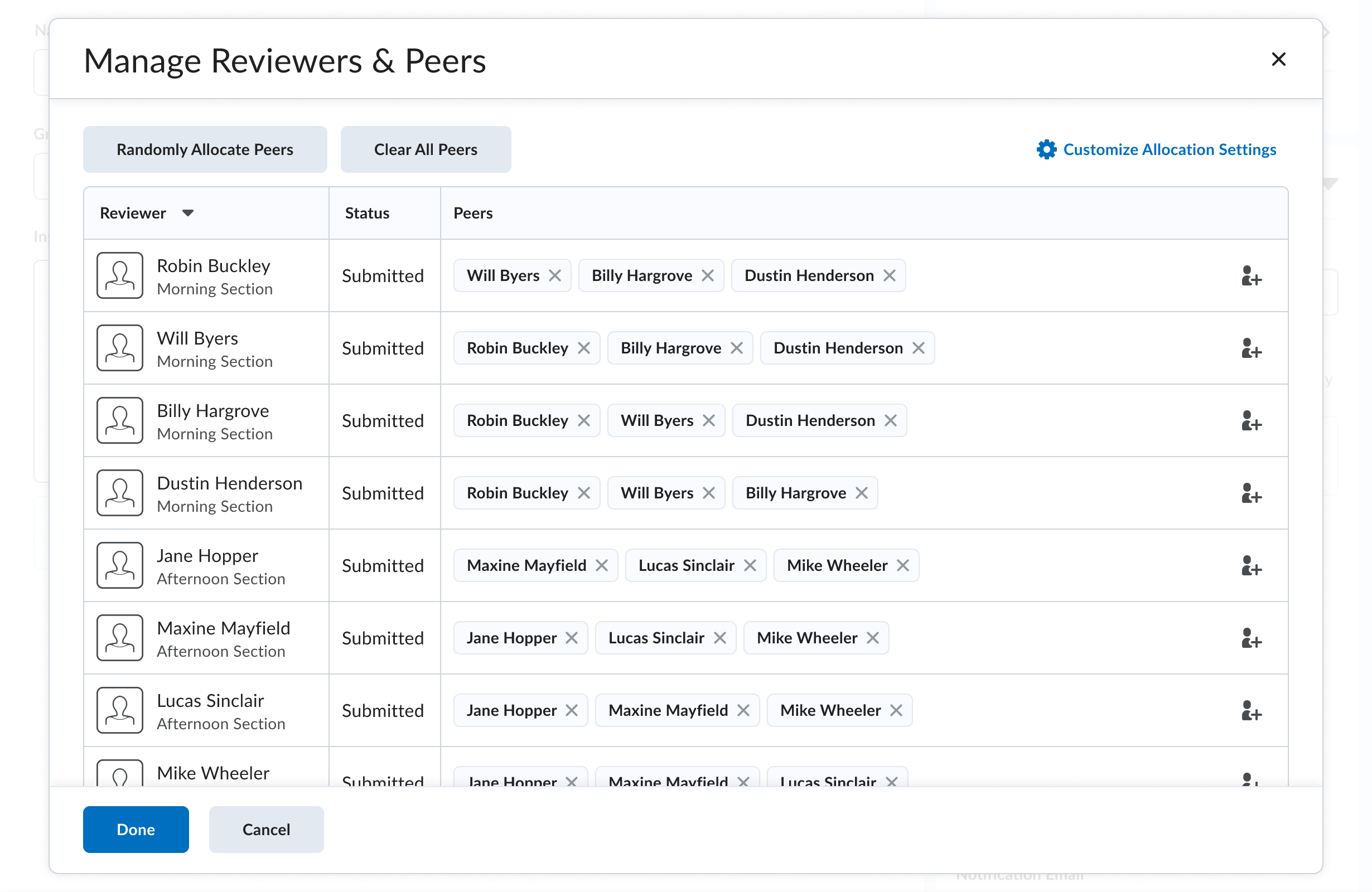1372x892 pixels.
Task: Cancel the Manage Reviewers dialog
Action: (x=265, y=828)
